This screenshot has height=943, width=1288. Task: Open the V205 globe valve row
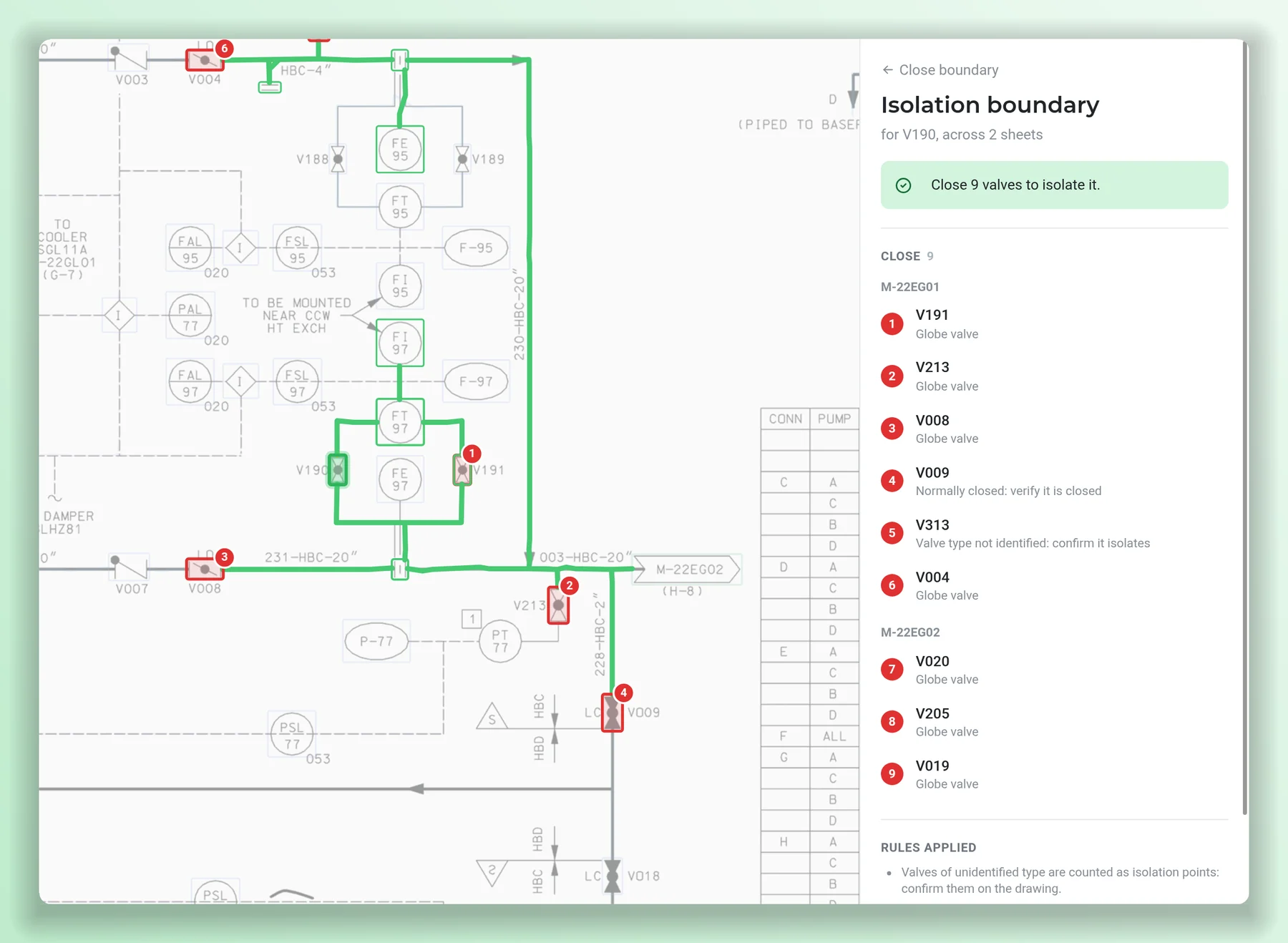(x=1054, y=722)
